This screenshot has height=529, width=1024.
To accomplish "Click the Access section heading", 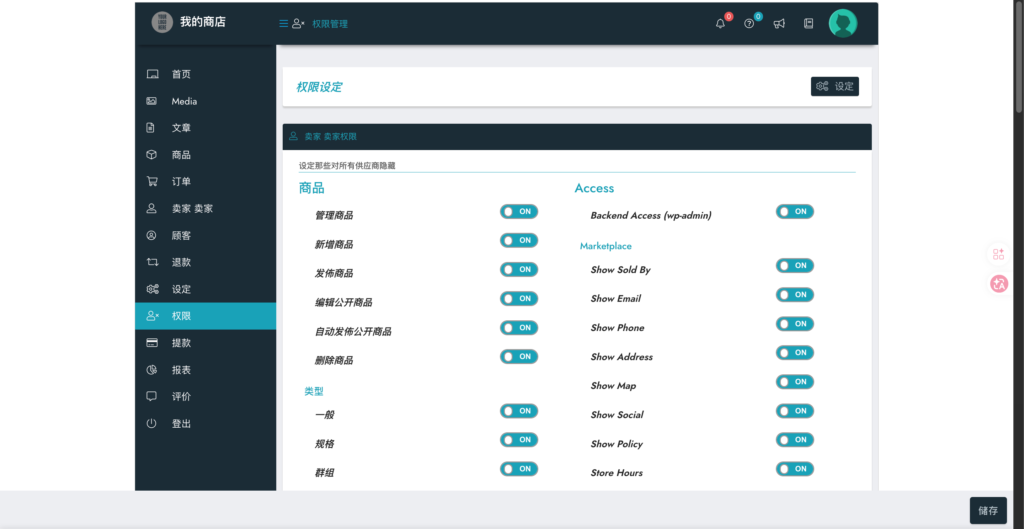I will (x=594, y=188).
